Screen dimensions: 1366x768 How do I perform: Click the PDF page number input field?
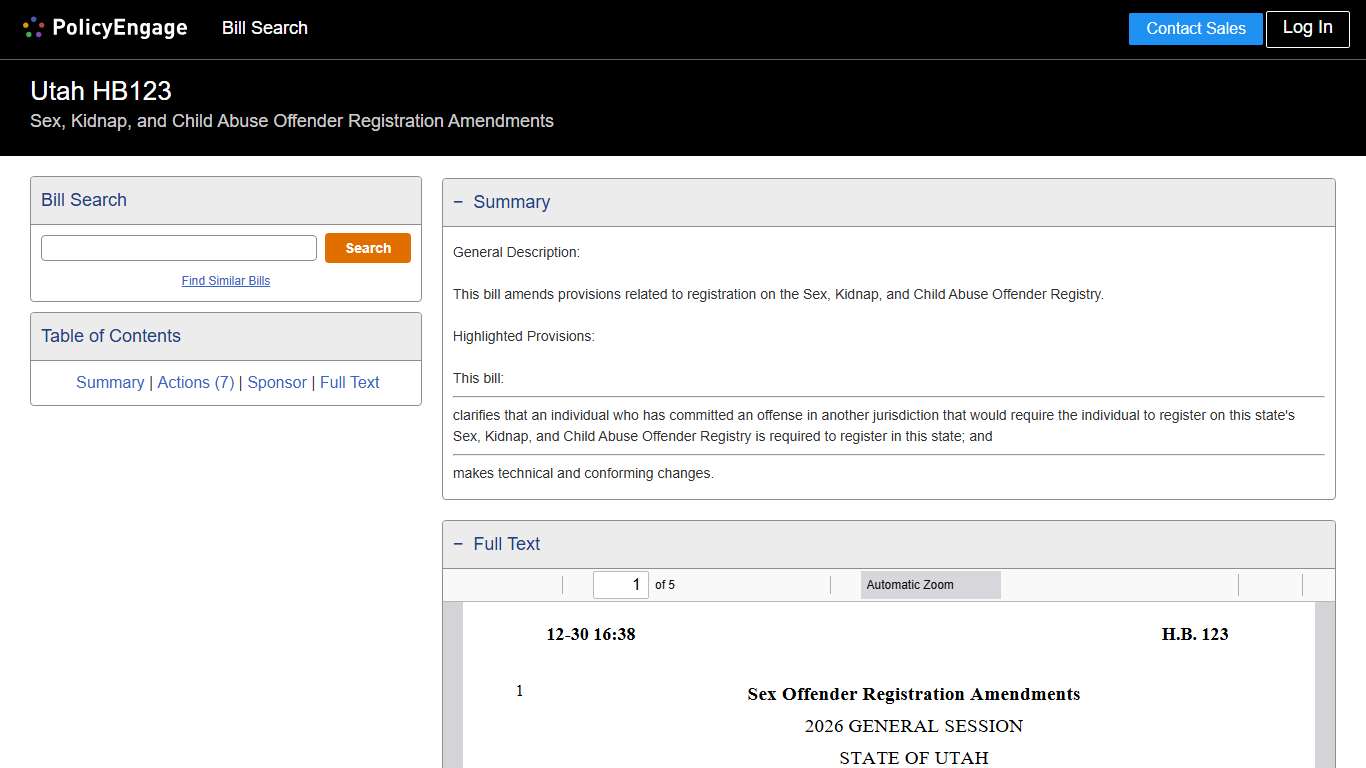pyautogui.click(x=620, y=584)
